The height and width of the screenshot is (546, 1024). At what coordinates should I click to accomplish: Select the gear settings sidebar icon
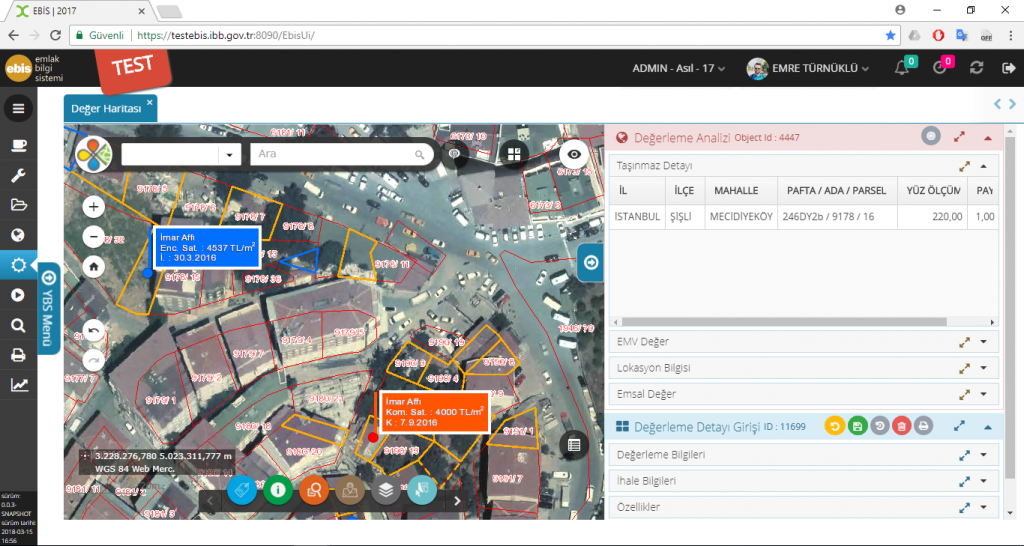point(18,265)
